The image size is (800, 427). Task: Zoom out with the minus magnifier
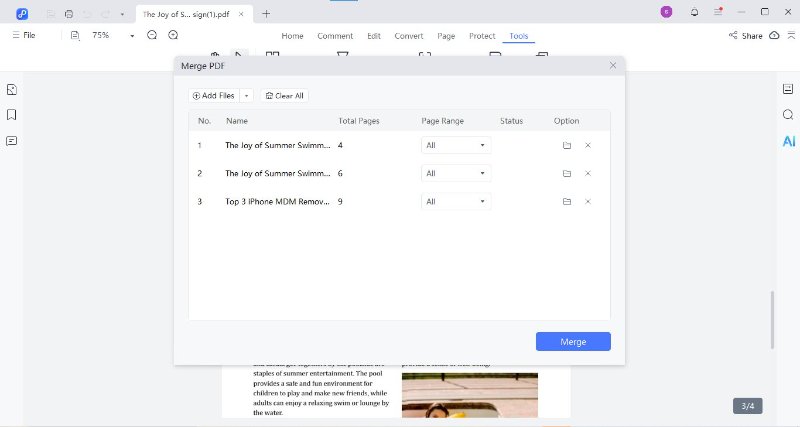tap(152, 35)
